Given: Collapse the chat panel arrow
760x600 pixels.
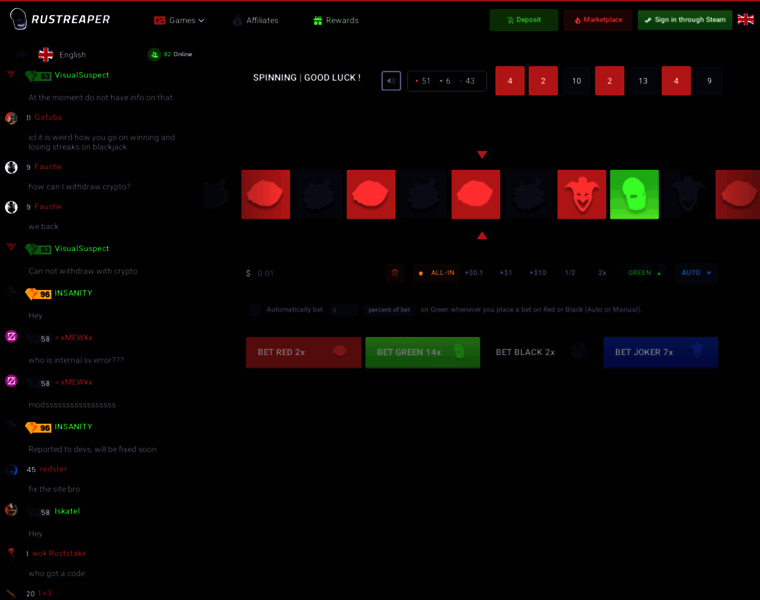Looking at the screenshot, I should (21, 55).
